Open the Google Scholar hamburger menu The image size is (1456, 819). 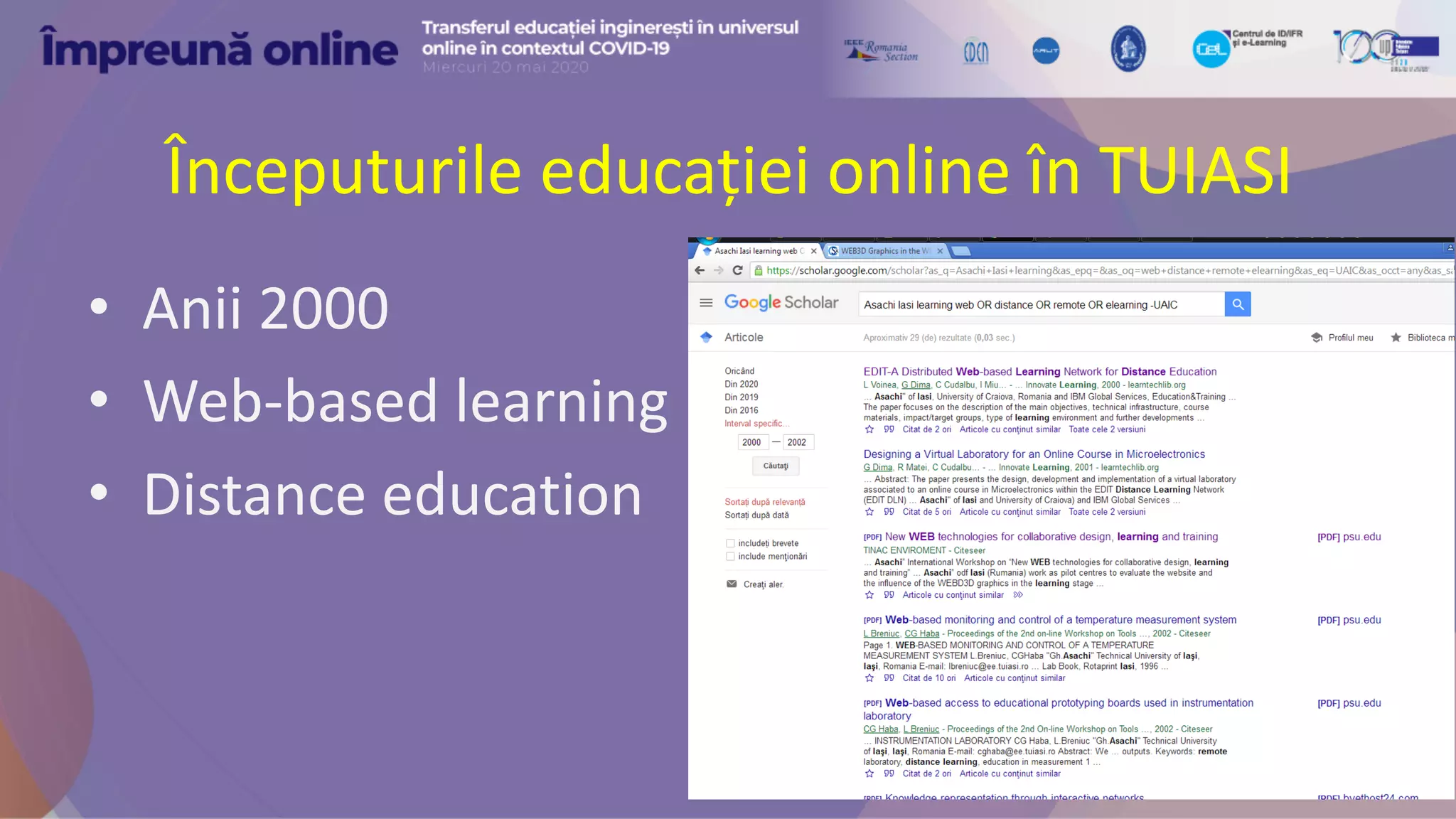706,303
